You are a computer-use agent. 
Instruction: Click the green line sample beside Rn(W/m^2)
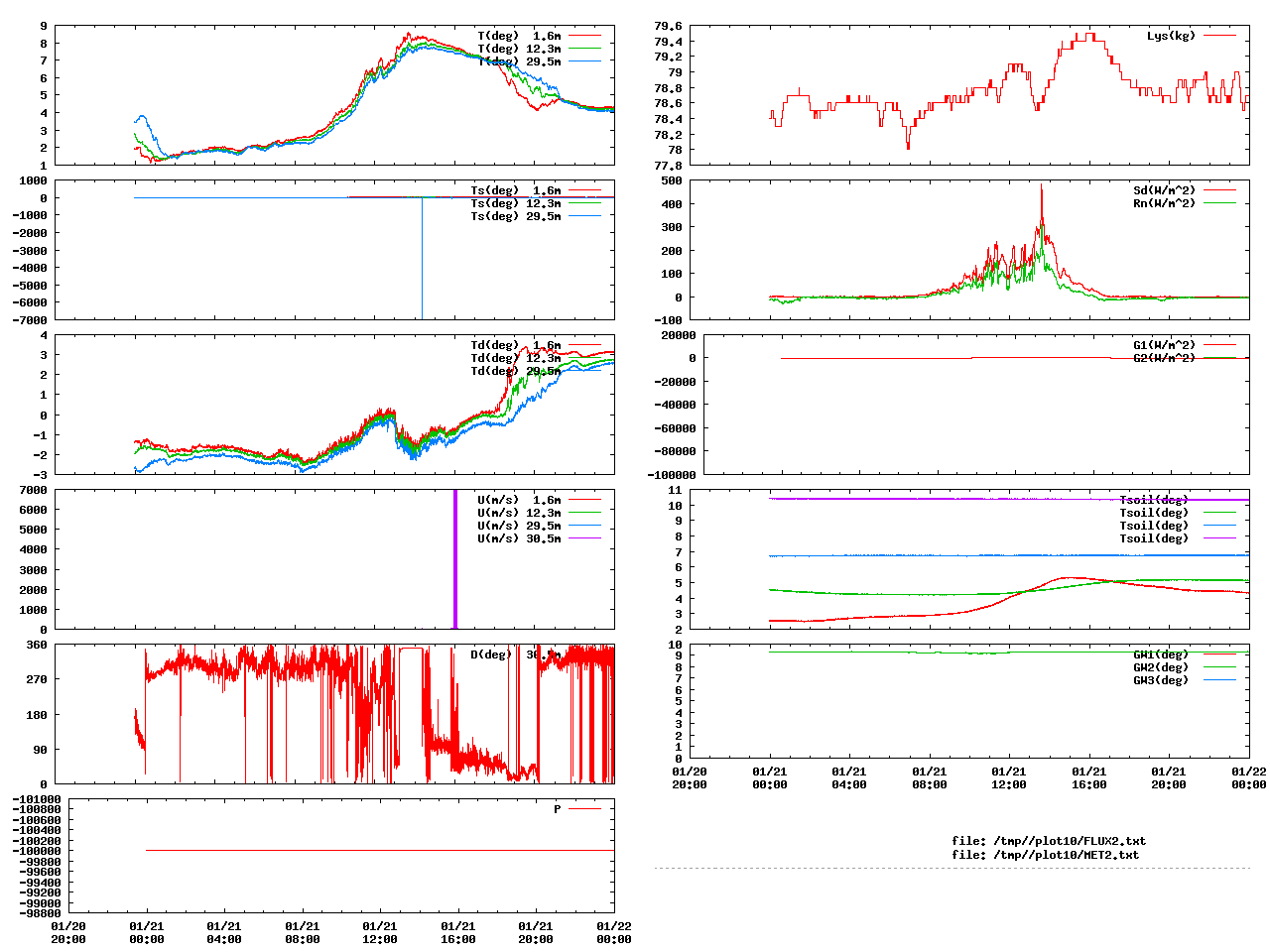[1219, 203]
